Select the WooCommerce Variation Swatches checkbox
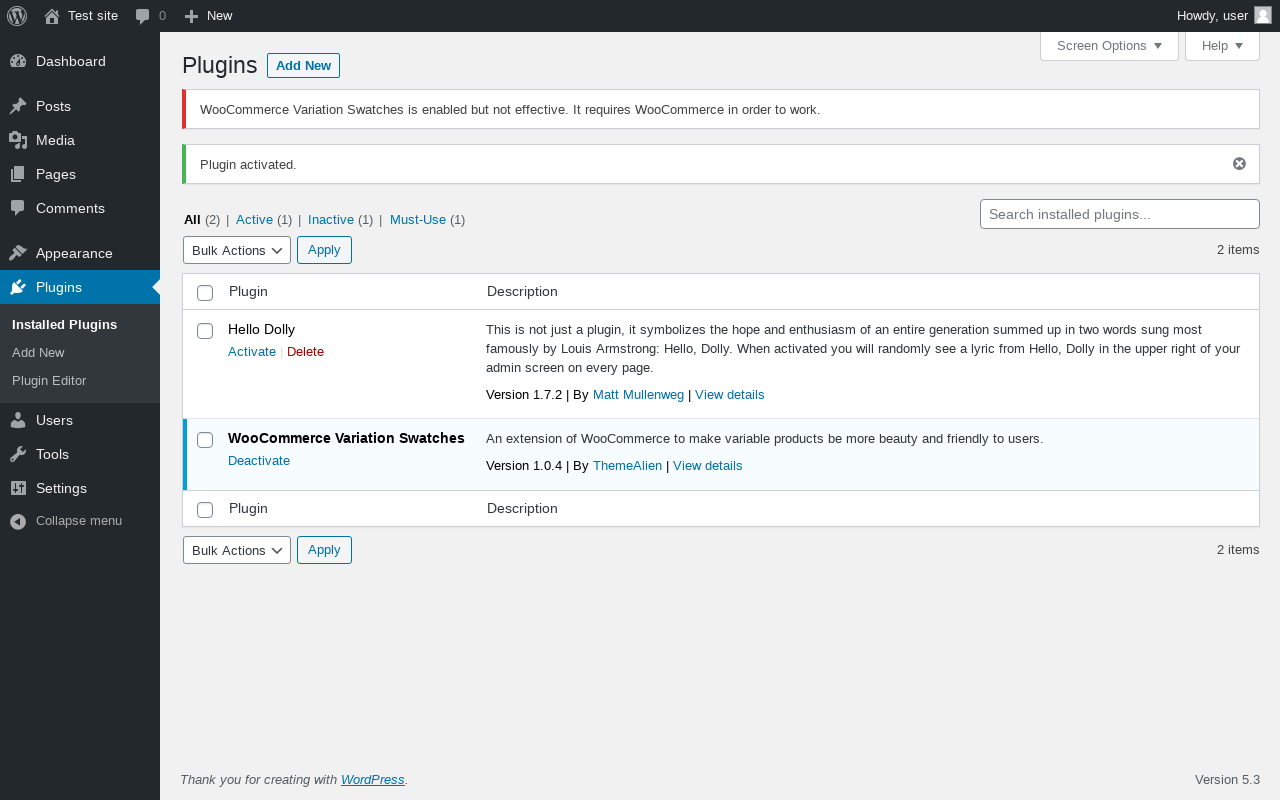The width and height of the screenshot is (1280, 800). click(205, 440)
